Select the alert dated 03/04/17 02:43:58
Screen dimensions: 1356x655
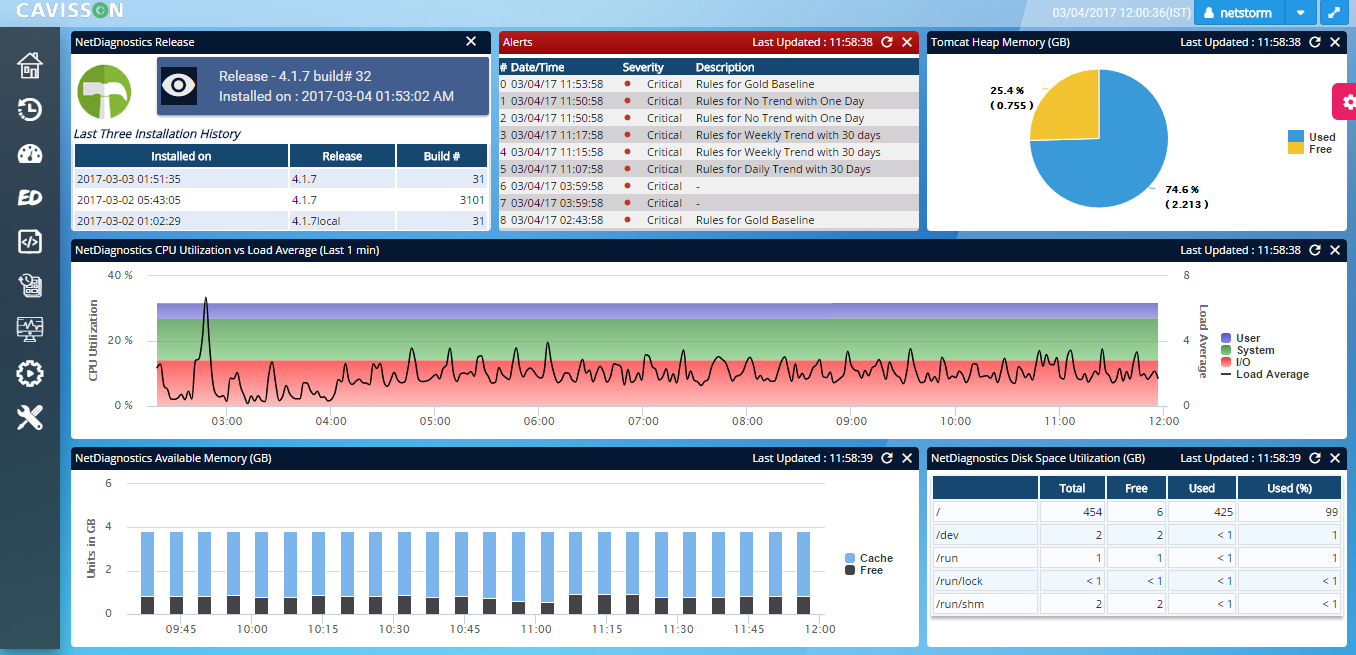708,220
